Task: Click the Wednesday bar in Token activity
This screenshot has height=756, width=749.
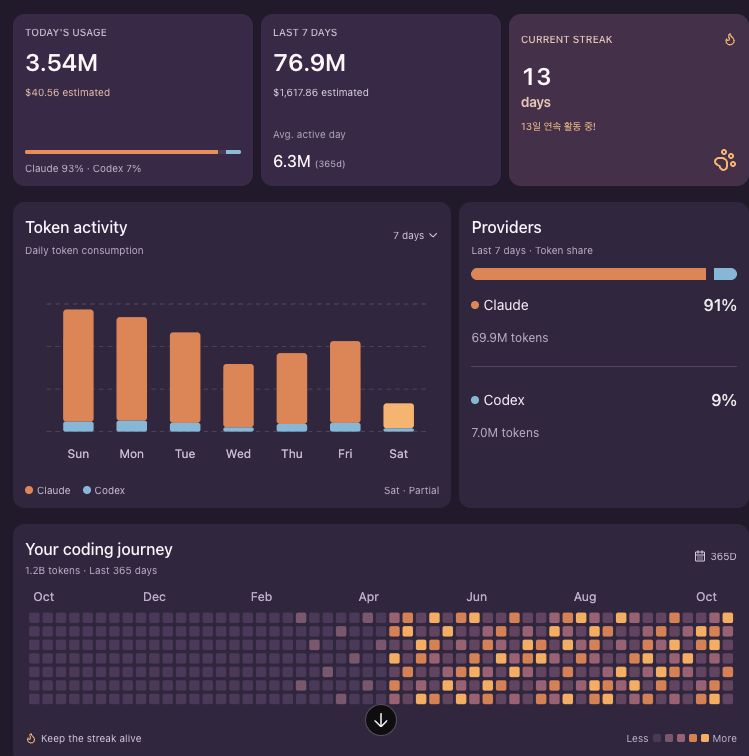Action: click(x=238, y=397)
